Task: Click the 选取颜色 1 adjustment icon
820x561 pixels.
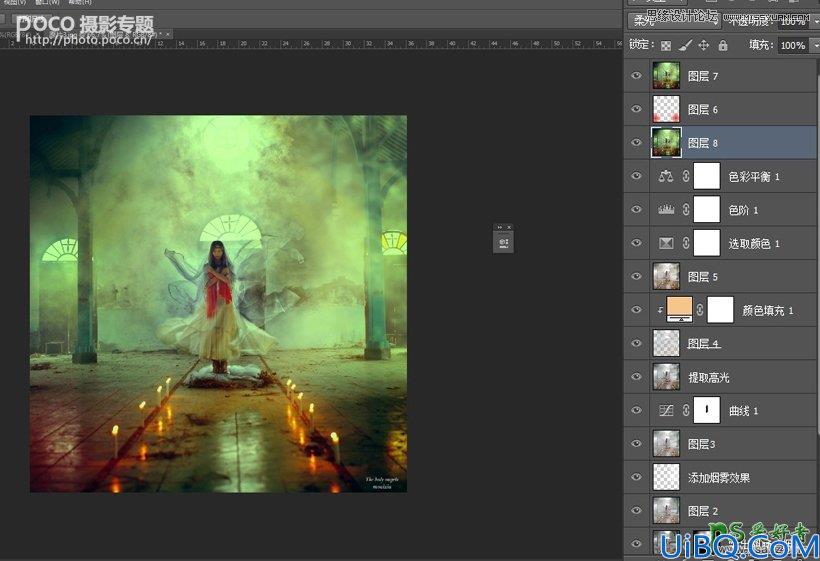Action: click(666, 243)
